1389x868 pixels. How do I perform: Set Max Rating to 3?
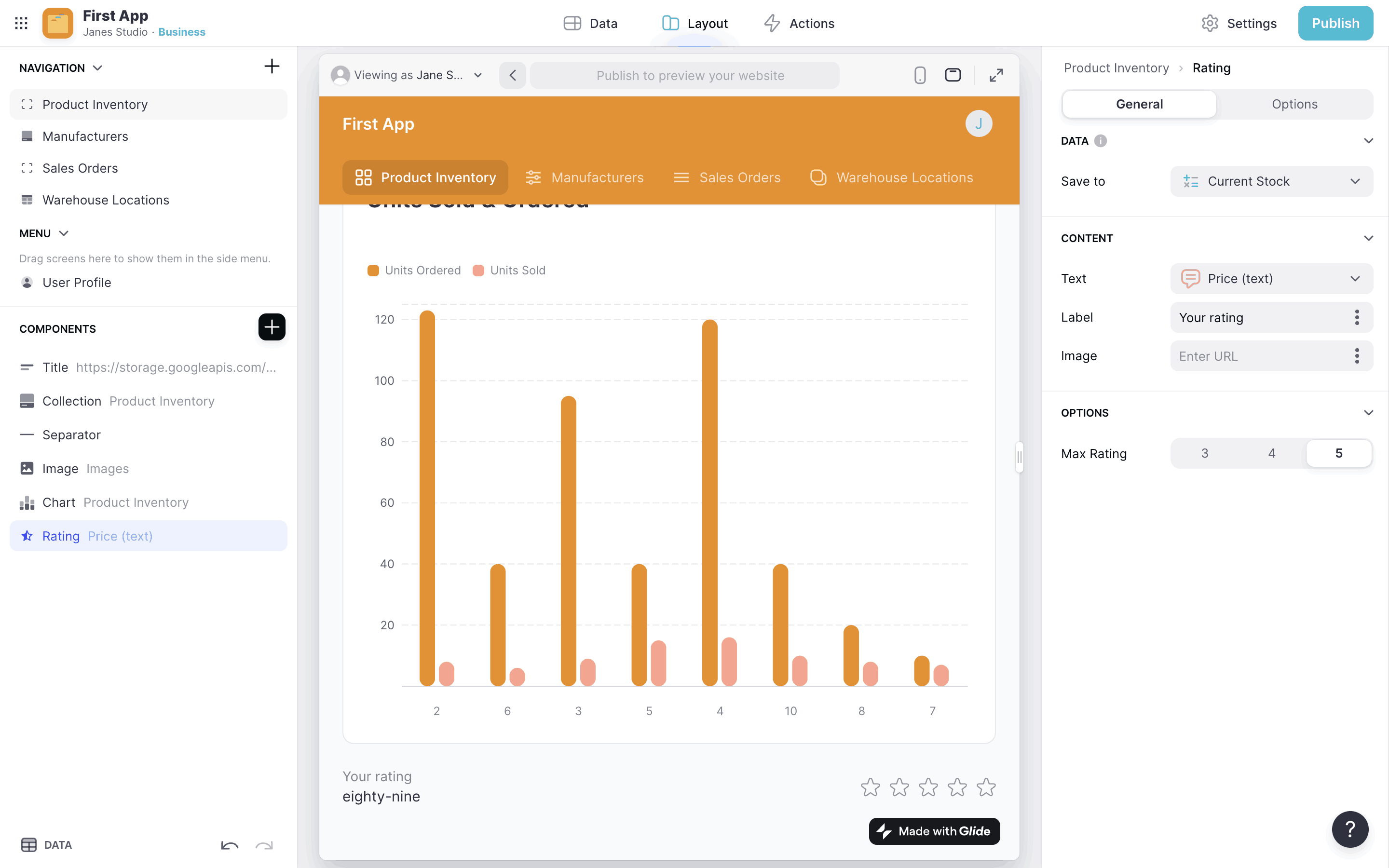click(x=1204, y=453)
